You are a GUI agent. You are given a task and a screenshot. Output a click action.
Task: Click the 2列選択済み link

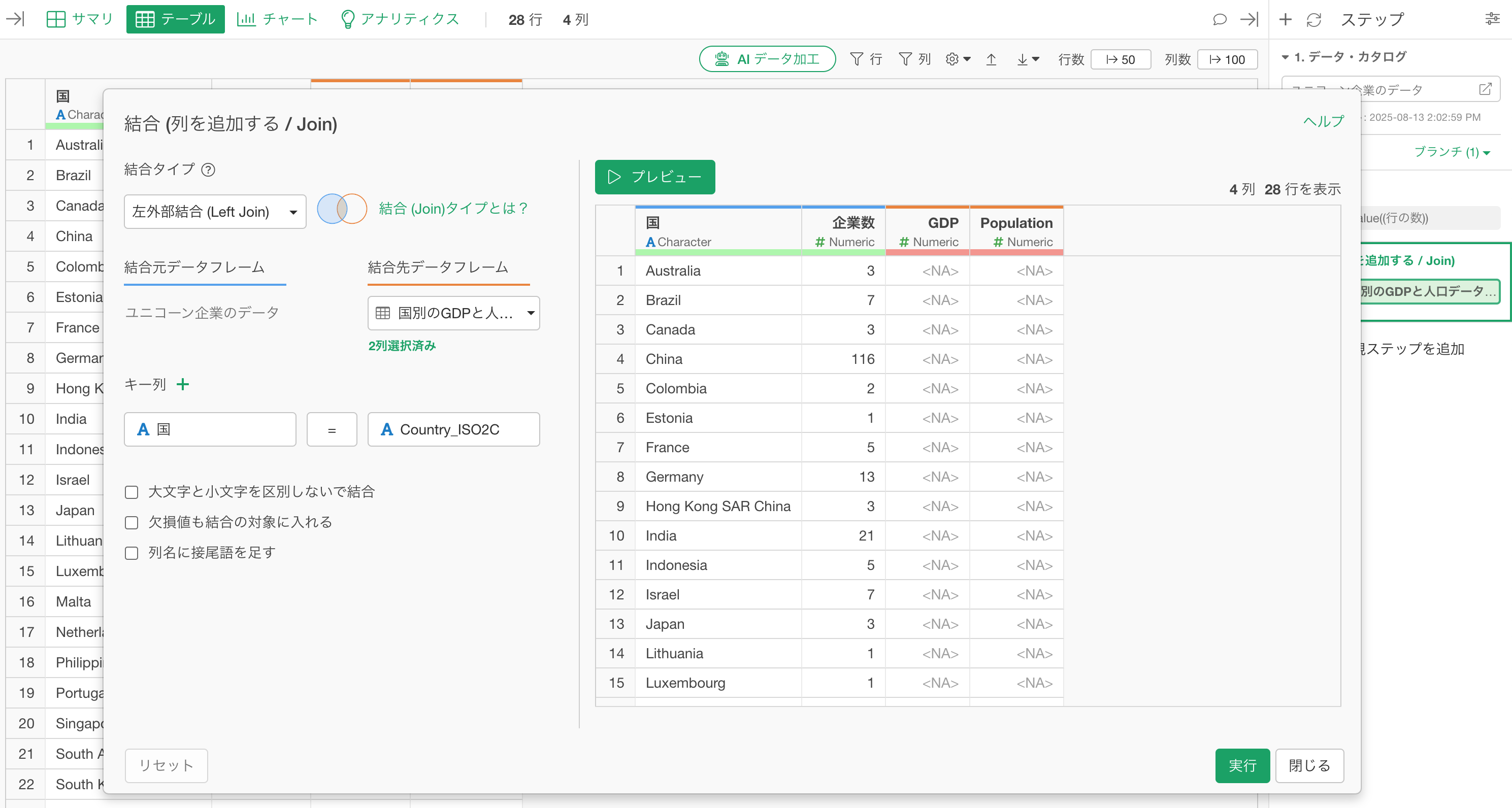tap(402, 346)
